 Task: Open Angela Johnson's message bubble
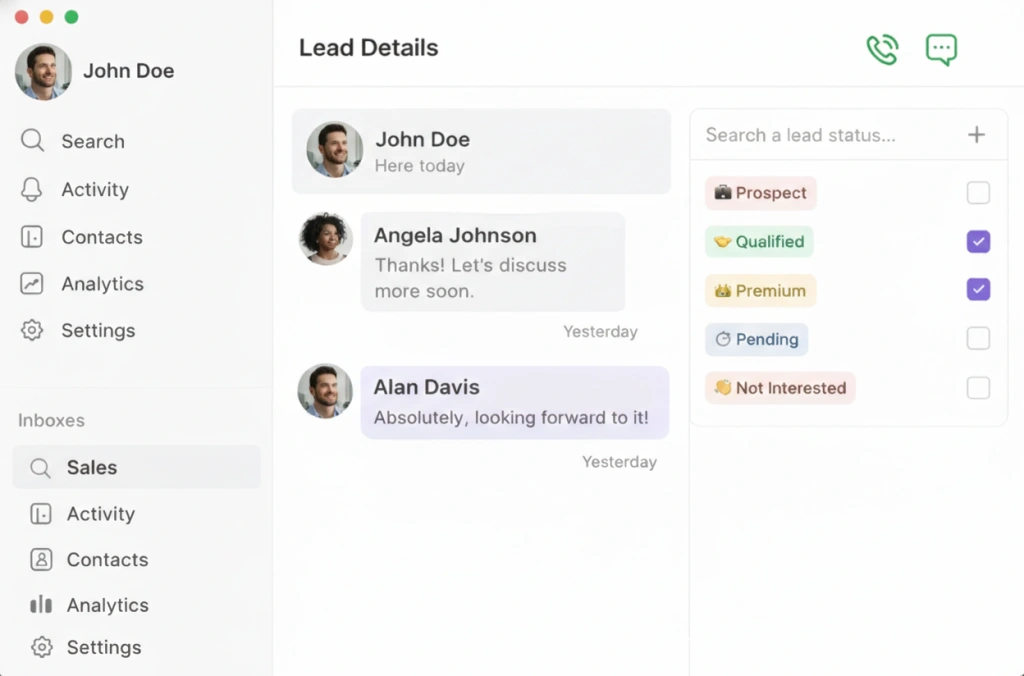tap(493, 261)
